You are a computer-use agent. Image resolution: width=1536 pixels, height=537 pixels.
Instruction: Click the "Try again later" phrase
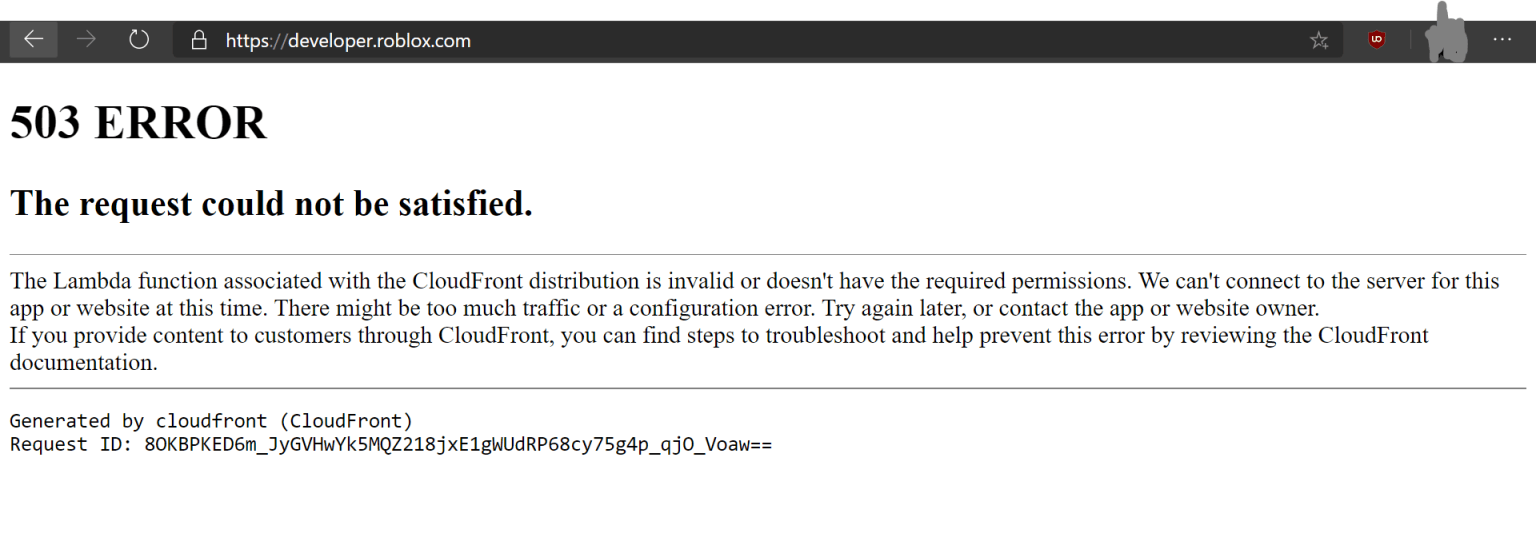coord(890,308)
